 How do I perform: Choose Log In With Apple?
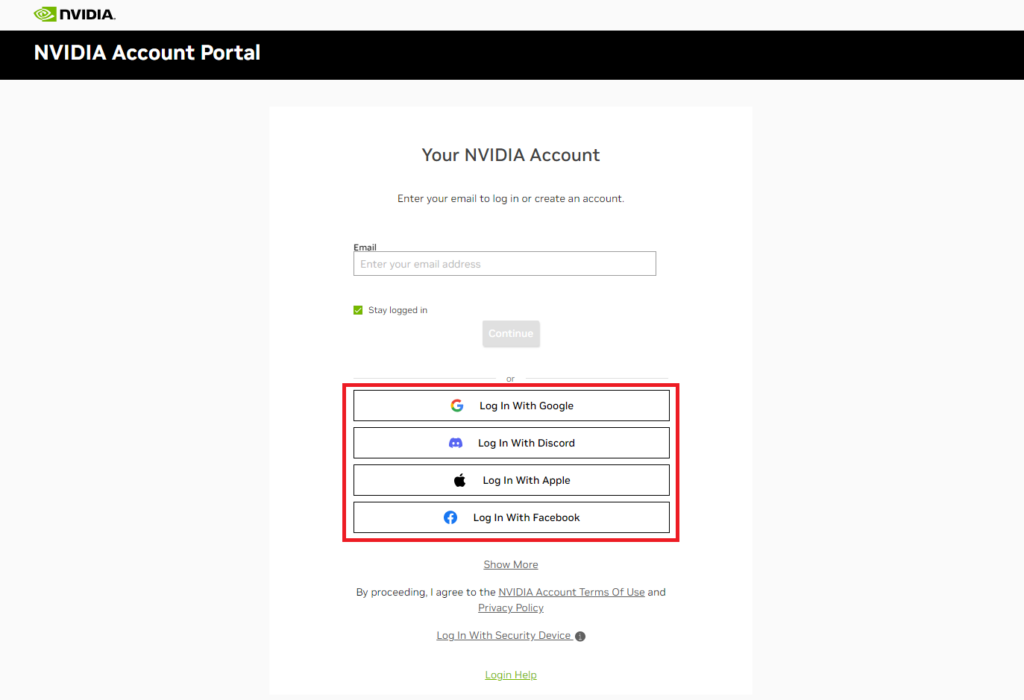[511, 480]
